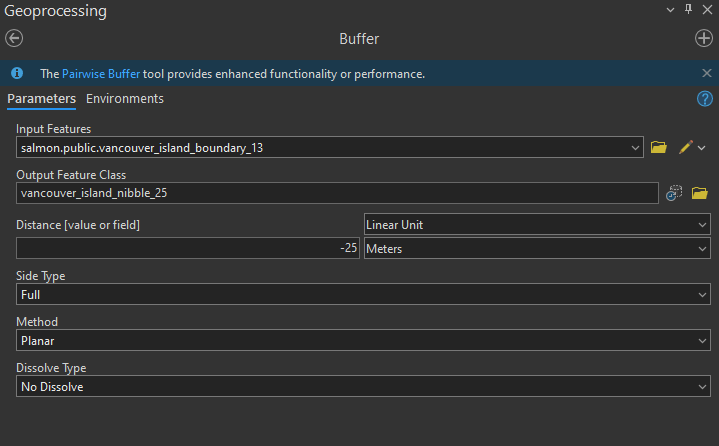Click the database icon beside Output Feature Class

pos(675,193)
